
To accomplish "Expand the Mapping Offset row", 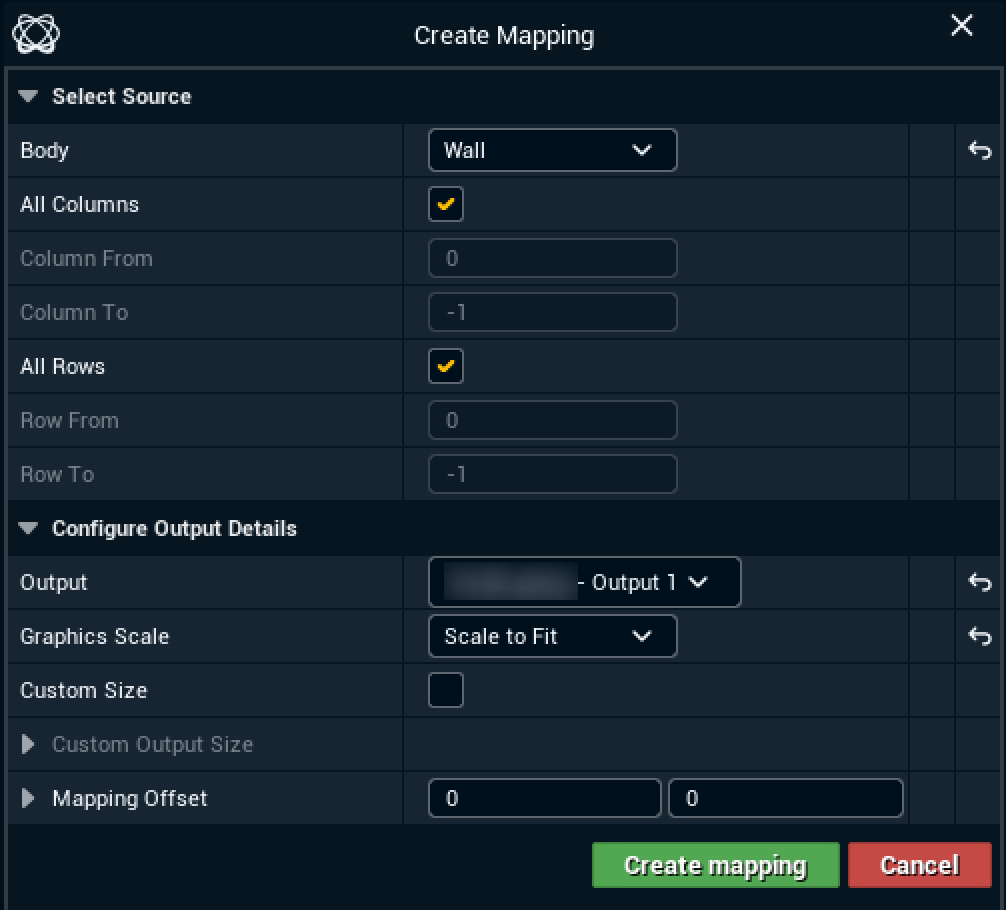I will [29, 799].
